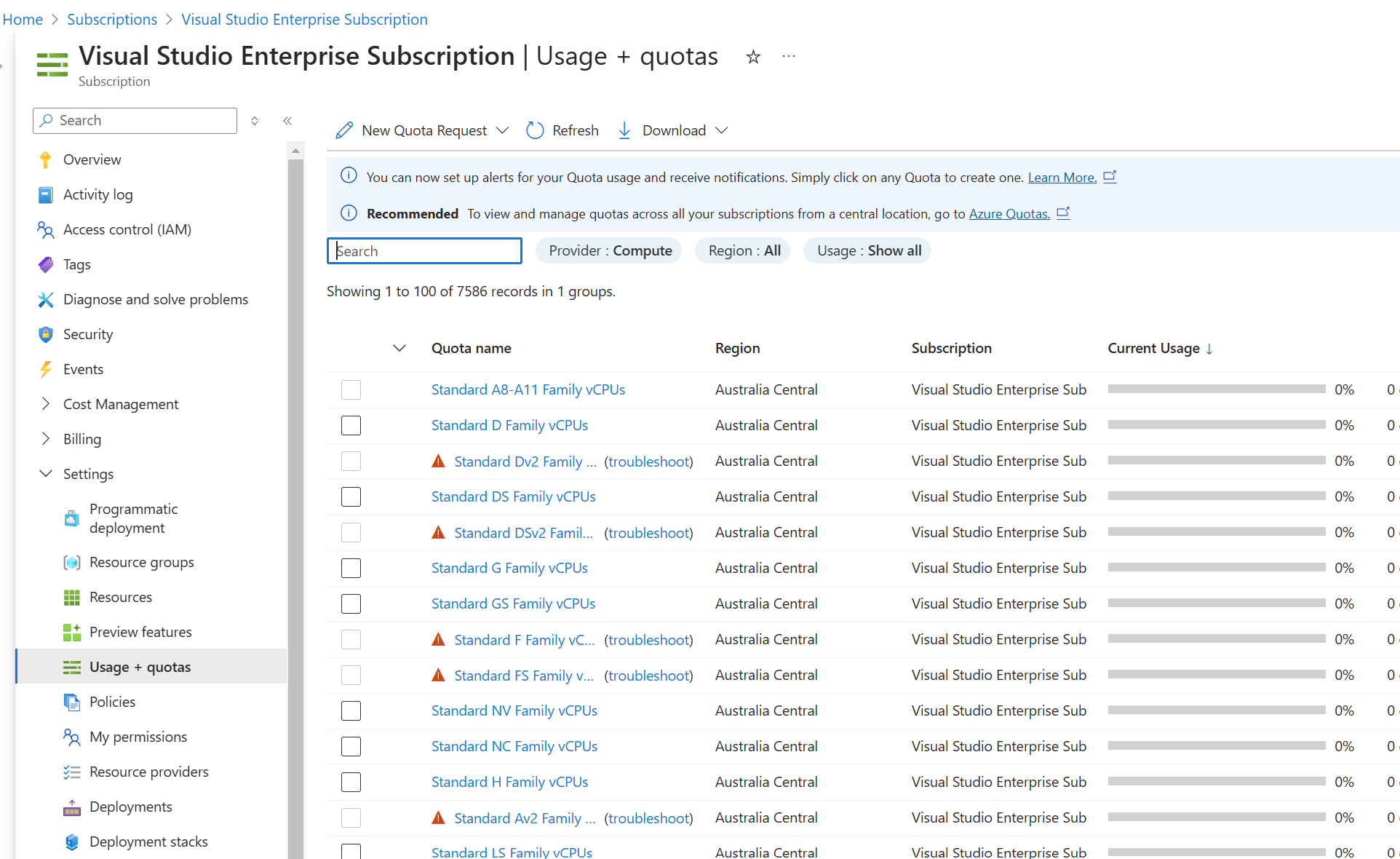Click the Security shield icon

coord(45,334)
